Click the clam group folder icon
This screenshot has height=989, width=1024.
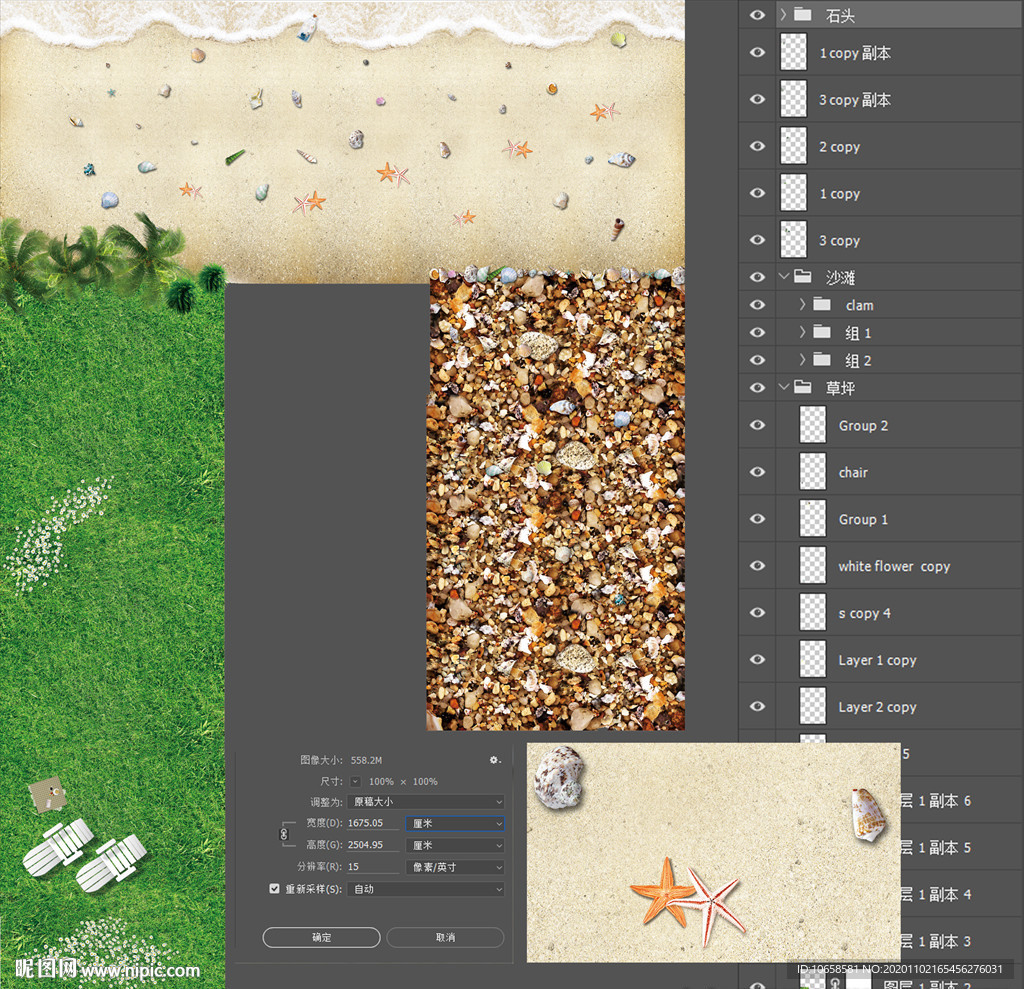(x=822, y=305)
